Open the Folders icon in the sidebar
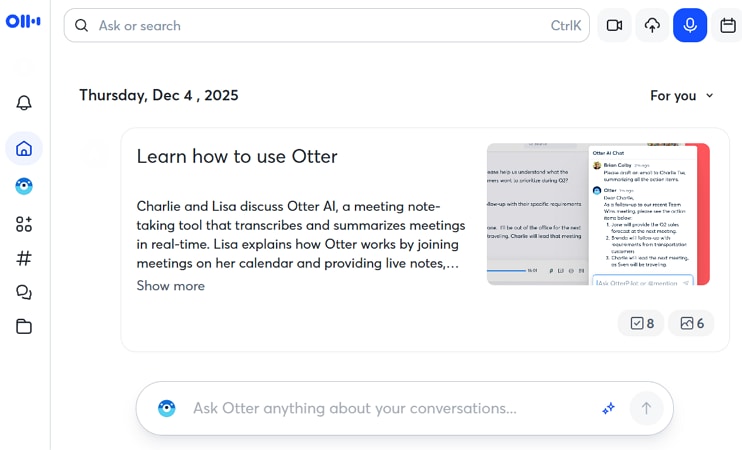742x450 pixels. [x=24, y=326]
